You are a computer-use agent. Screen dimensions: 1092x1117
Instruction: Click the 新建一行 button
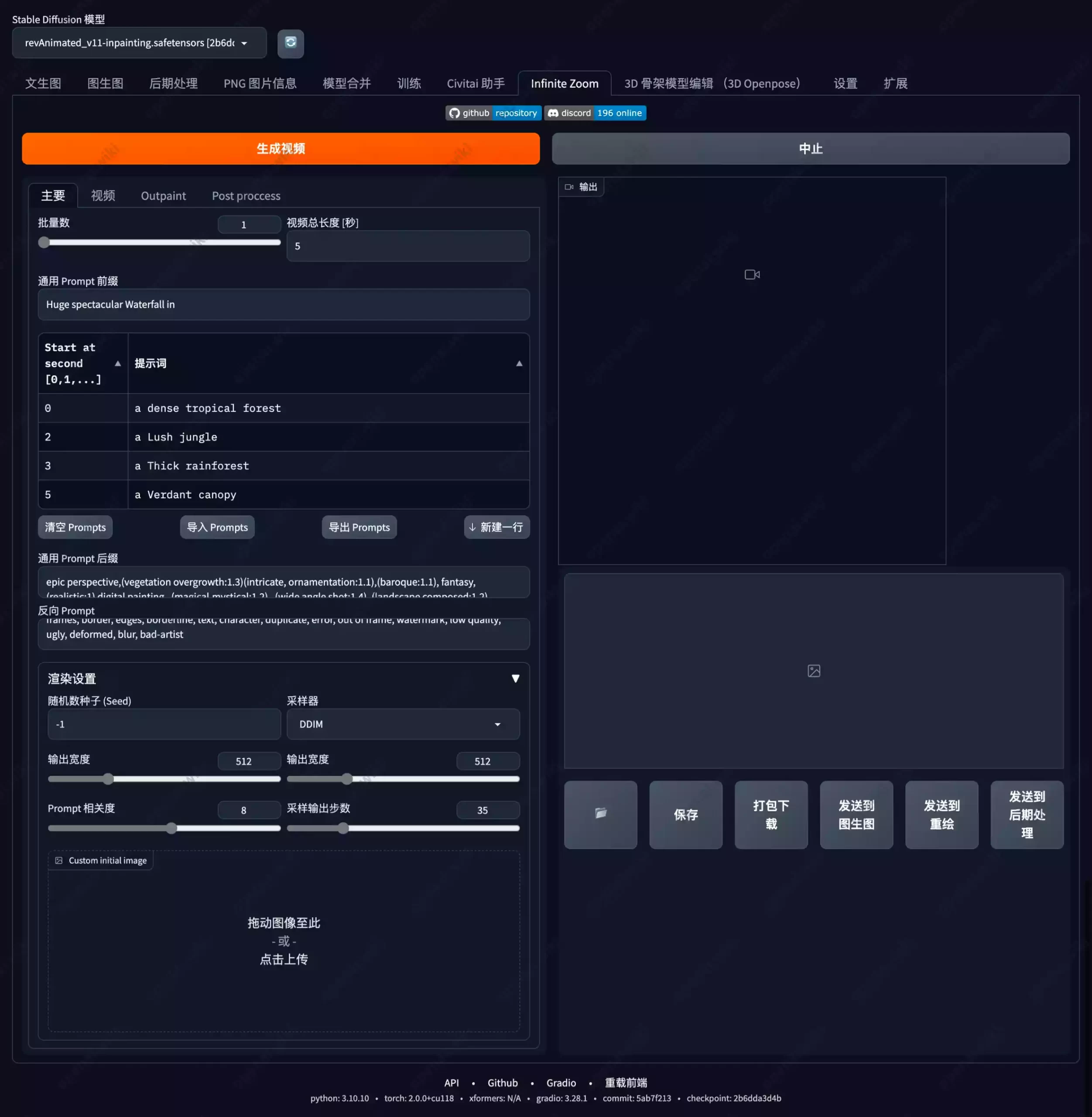pos(496,527)
